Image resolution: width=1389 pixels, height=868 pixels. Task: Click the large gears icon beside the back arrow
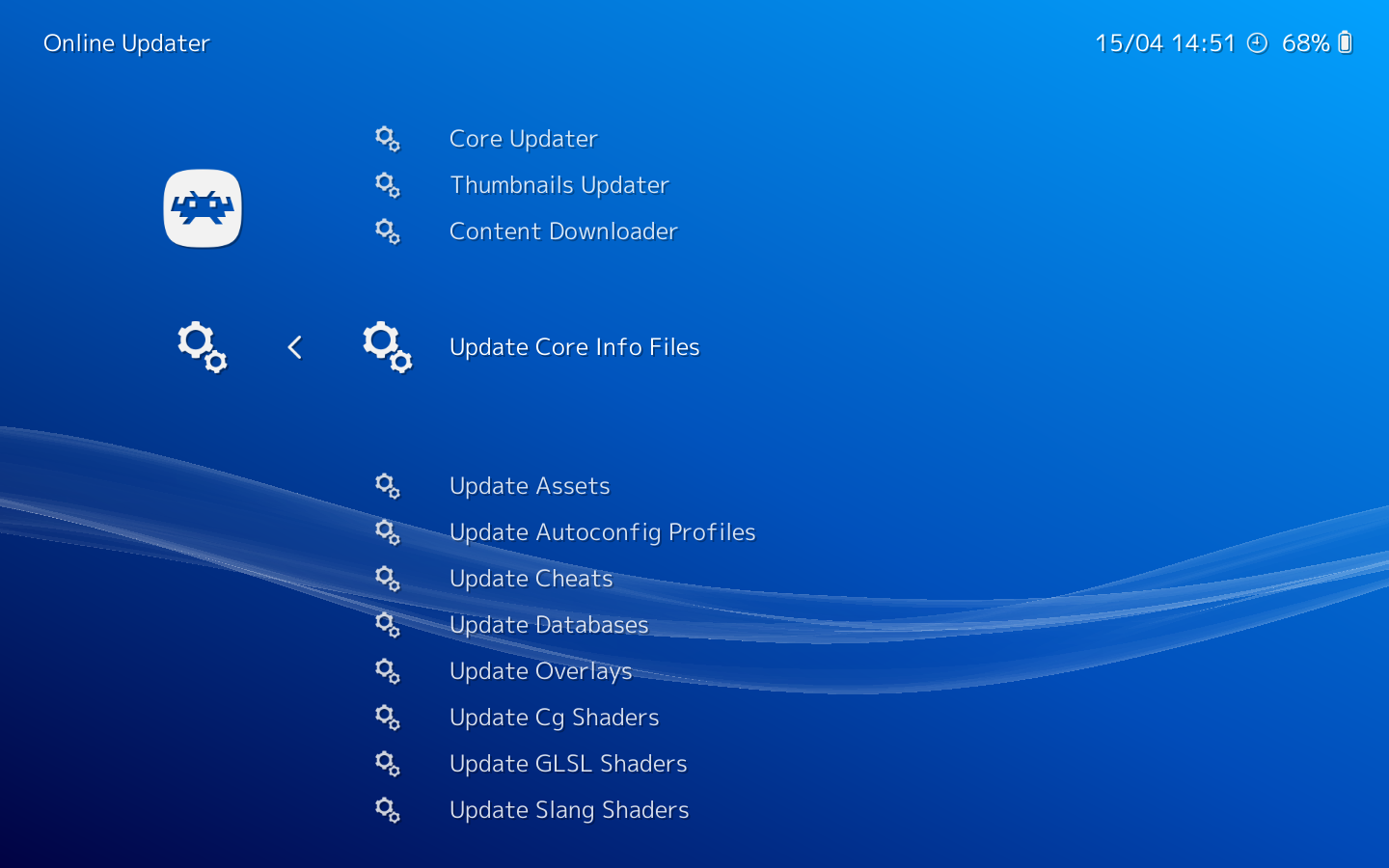pyautogui.click(x=203, y=347)
